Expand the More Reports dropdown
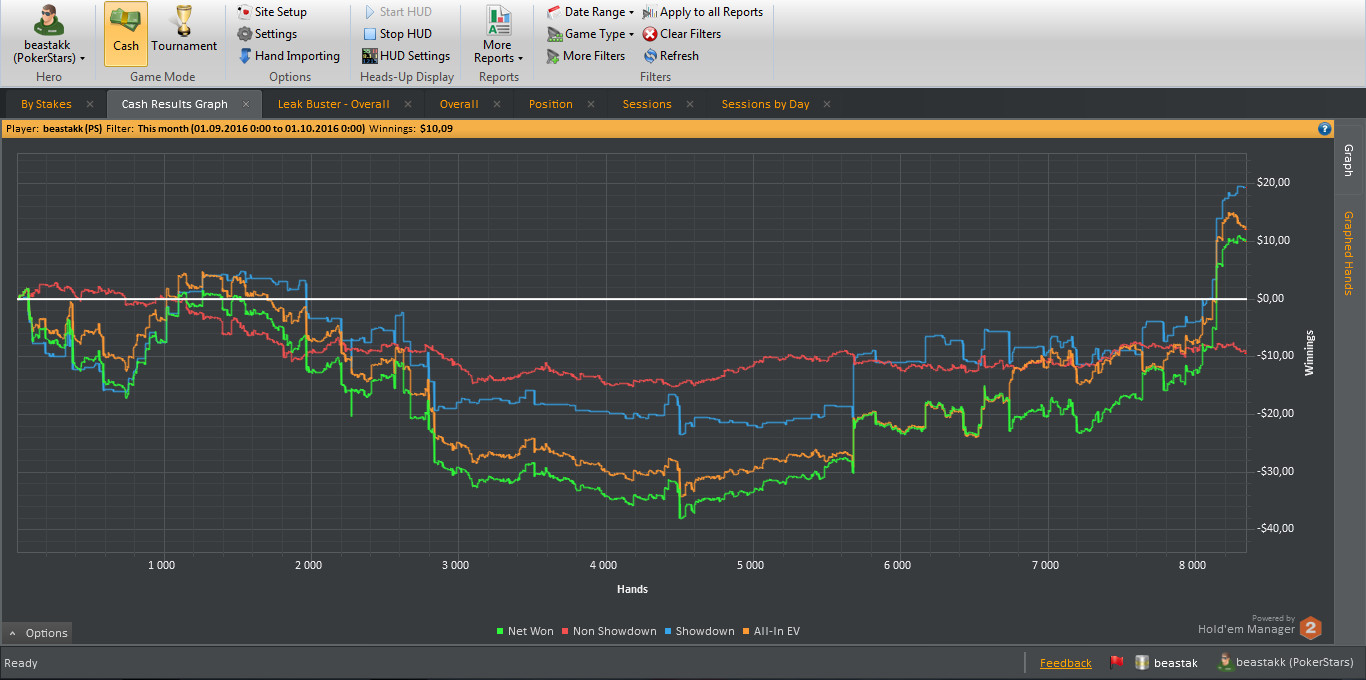Screen dimensions: 1366x680 click(498, 35)
